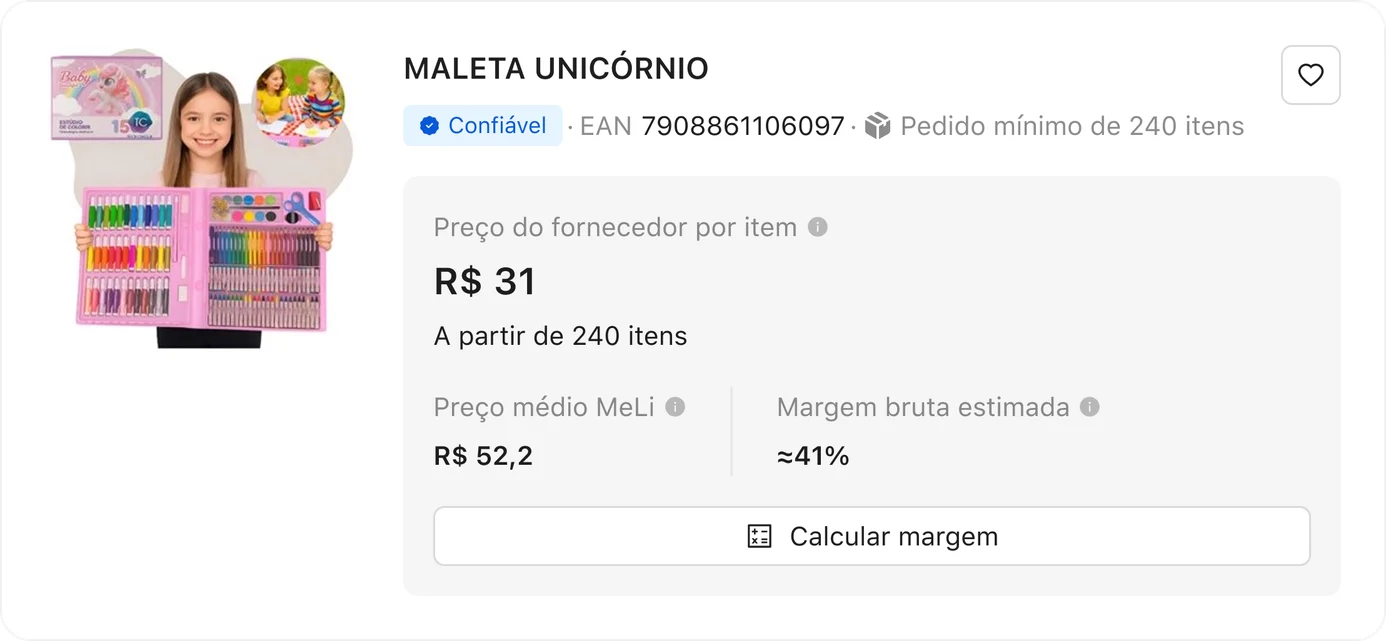Click Pedido mínimo de 240 itens text
This screenshot has width=1386, height=641.
1072,126
